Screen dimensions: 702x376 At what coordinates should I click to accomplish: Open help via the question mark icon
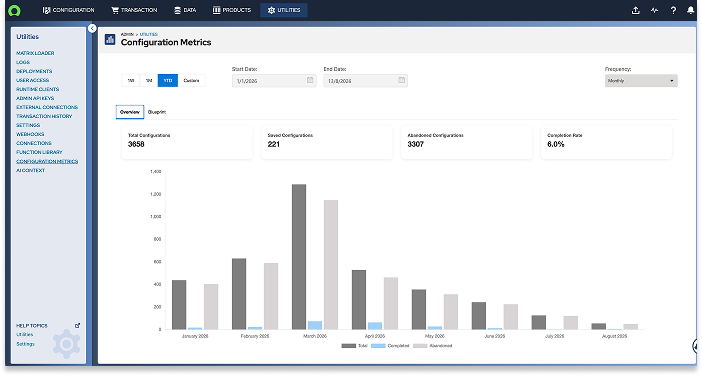click(673, 10)
